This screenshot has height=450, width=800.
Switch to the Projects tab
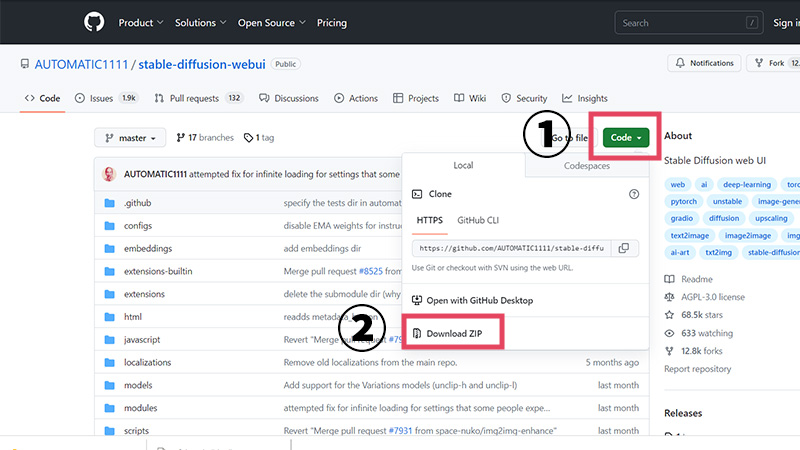[x=416, y=98]
